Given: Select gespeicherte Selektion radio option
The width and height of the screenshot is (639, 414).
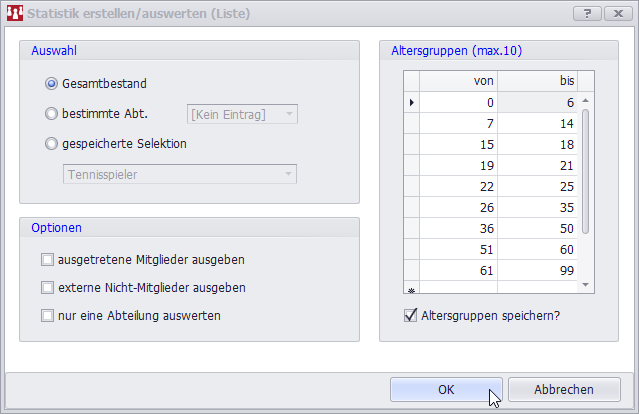Looking at the screenshot, I should tap(52, 143).
